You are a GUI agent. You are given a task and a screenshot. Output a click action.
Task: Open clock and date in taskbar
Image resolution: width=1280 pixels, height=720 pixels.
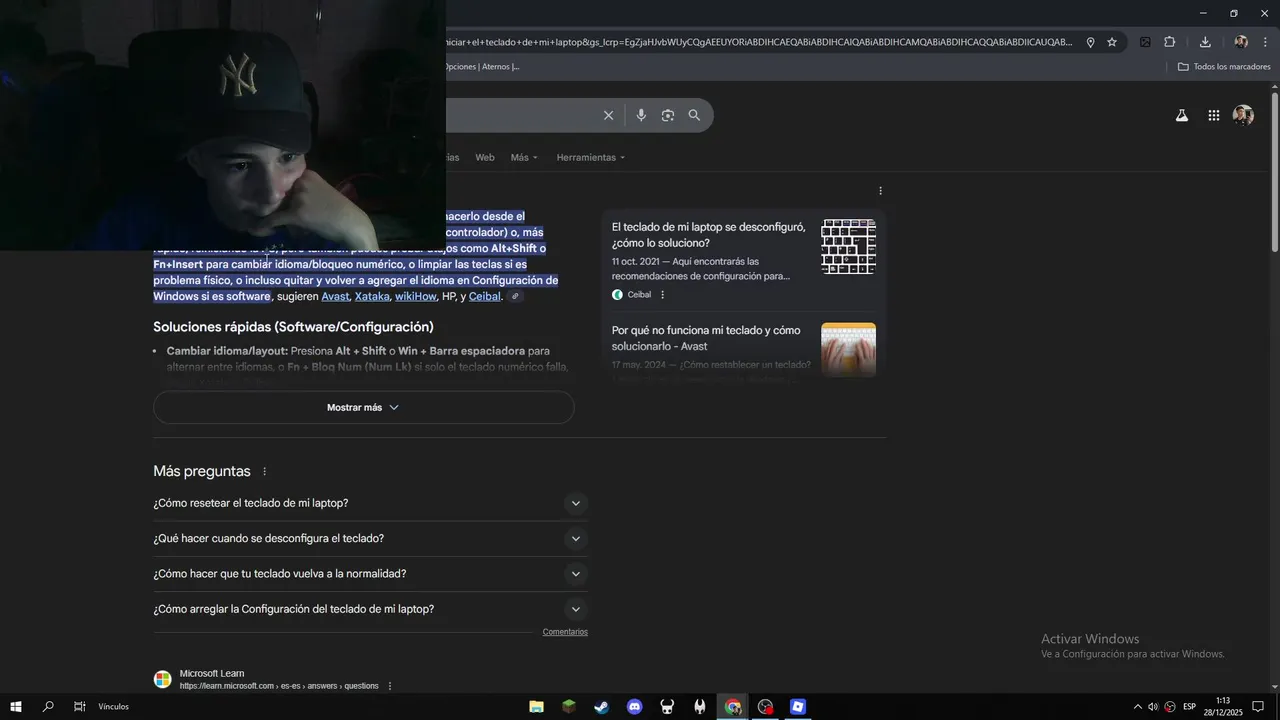[x=1223, y=707]
